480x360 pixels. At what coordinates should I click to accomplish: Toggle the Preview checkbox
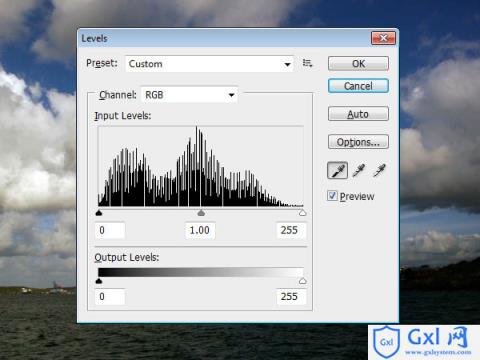tap(332, 196)
